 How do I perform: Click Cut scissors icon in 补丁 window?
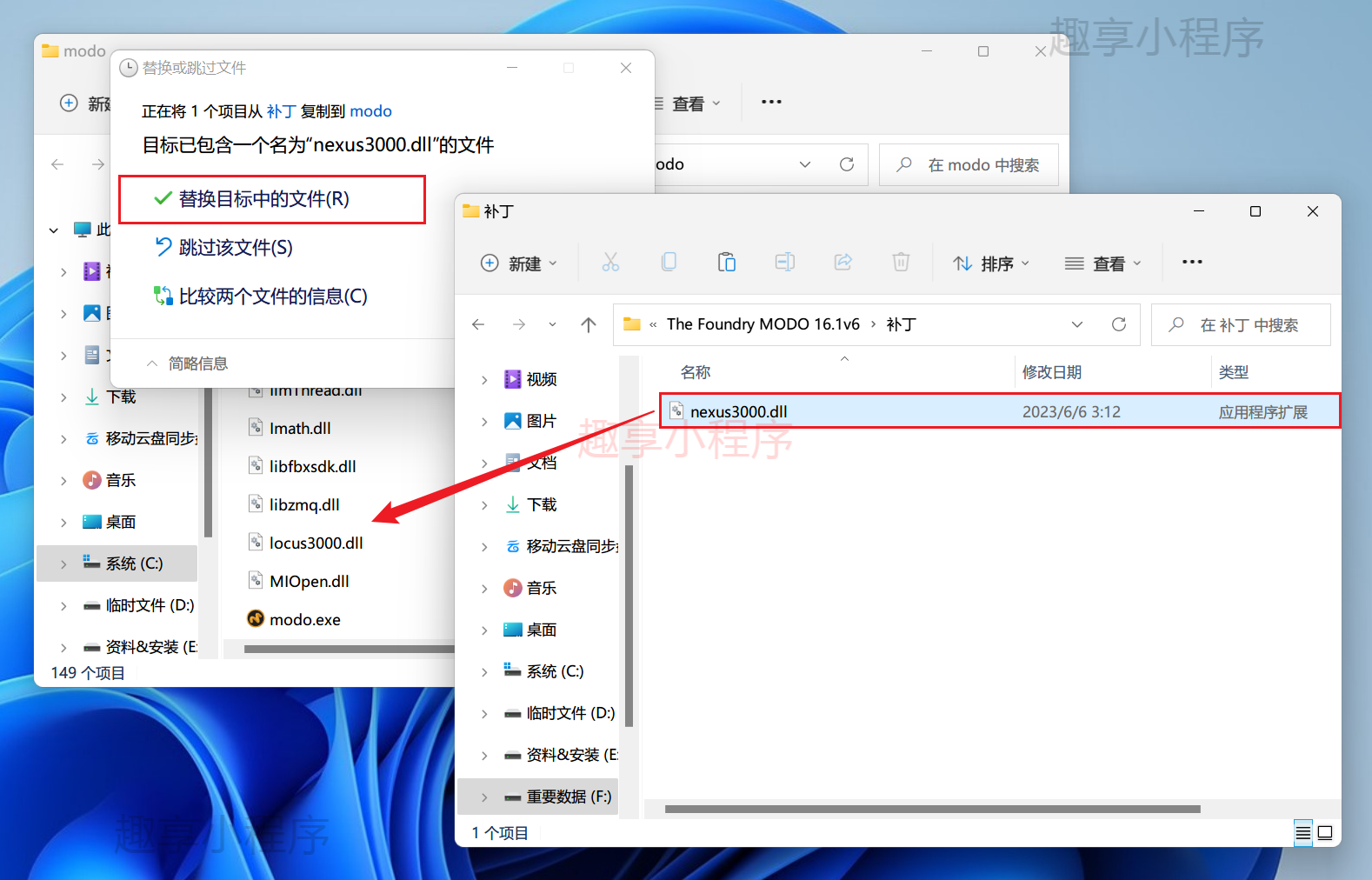pyautogui.click(x=610, y=263)
